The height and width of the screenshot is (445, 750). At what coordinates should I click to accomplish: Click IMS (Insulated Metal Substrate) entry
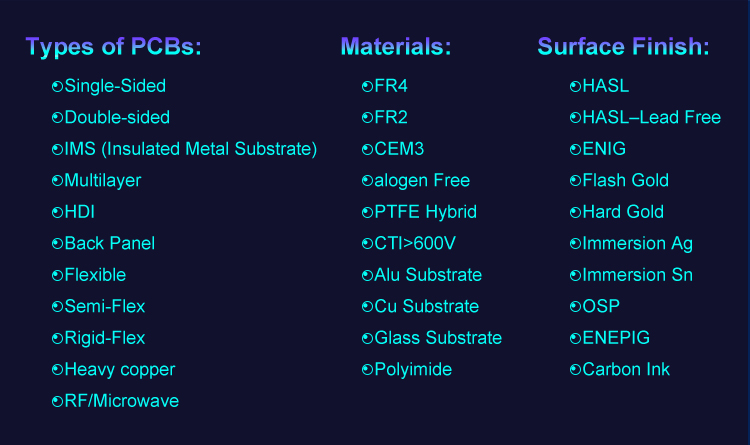191,149
